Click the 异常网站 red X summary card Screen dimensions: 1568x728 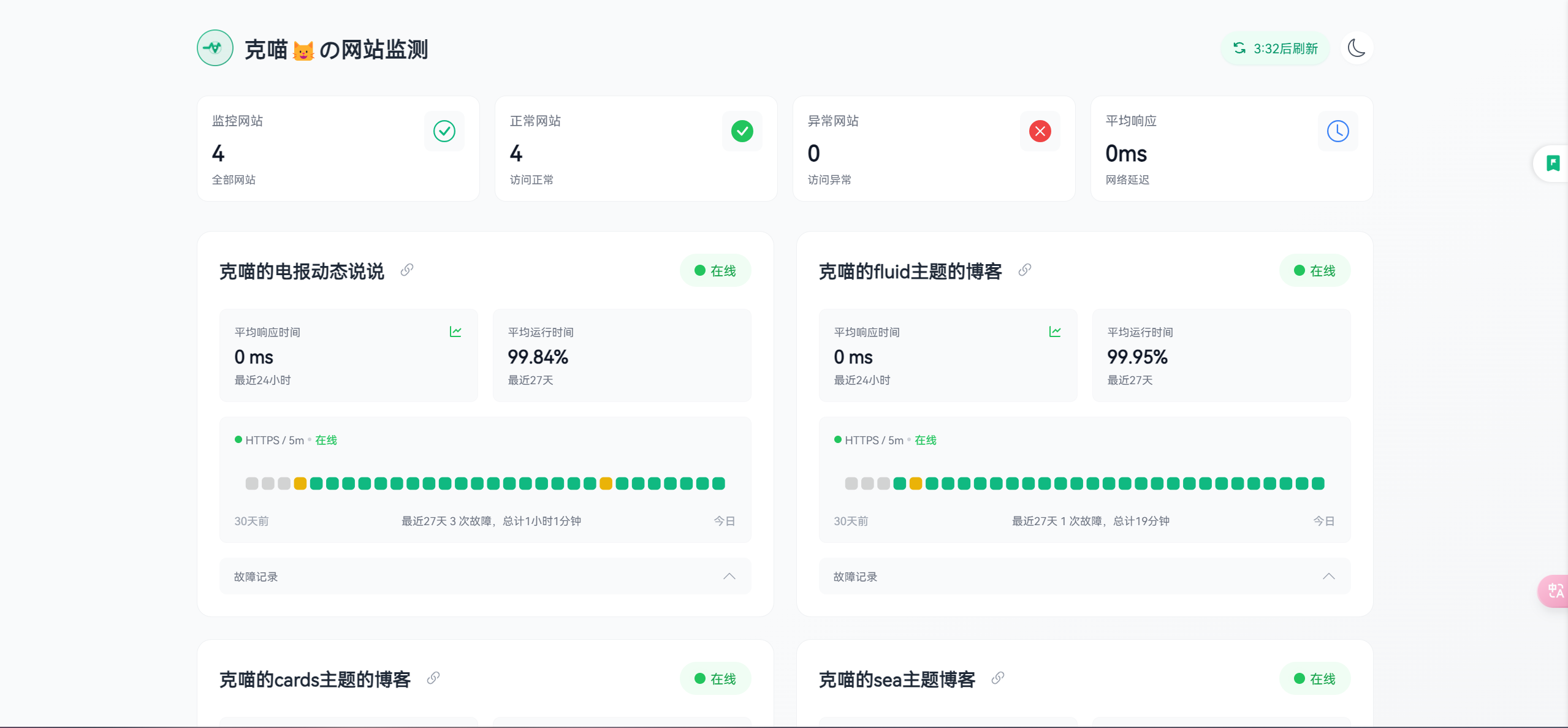933,148
